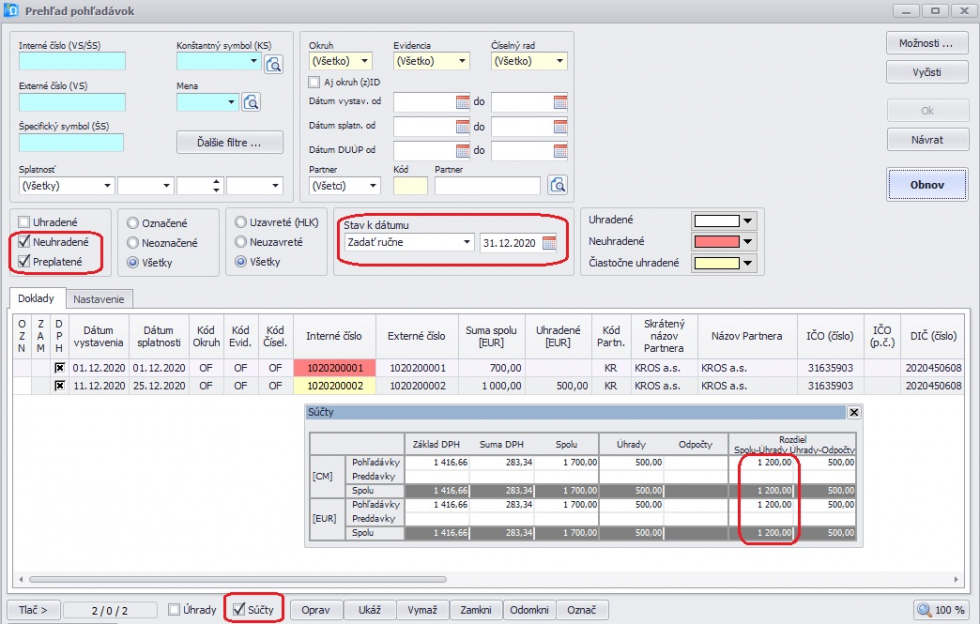Enable the Uhradené checkbox

(x=24, y=222)
